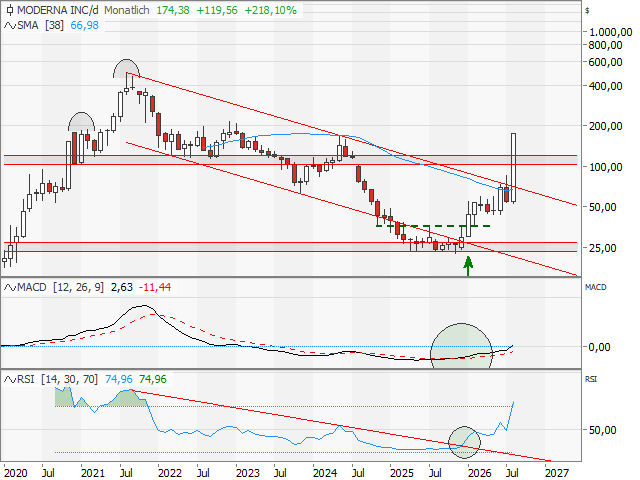Image resolution: width=640 pixels, height=480 pixels.
Task: Click the MACD indicator line icon
Action: click(x=9, y=288)
